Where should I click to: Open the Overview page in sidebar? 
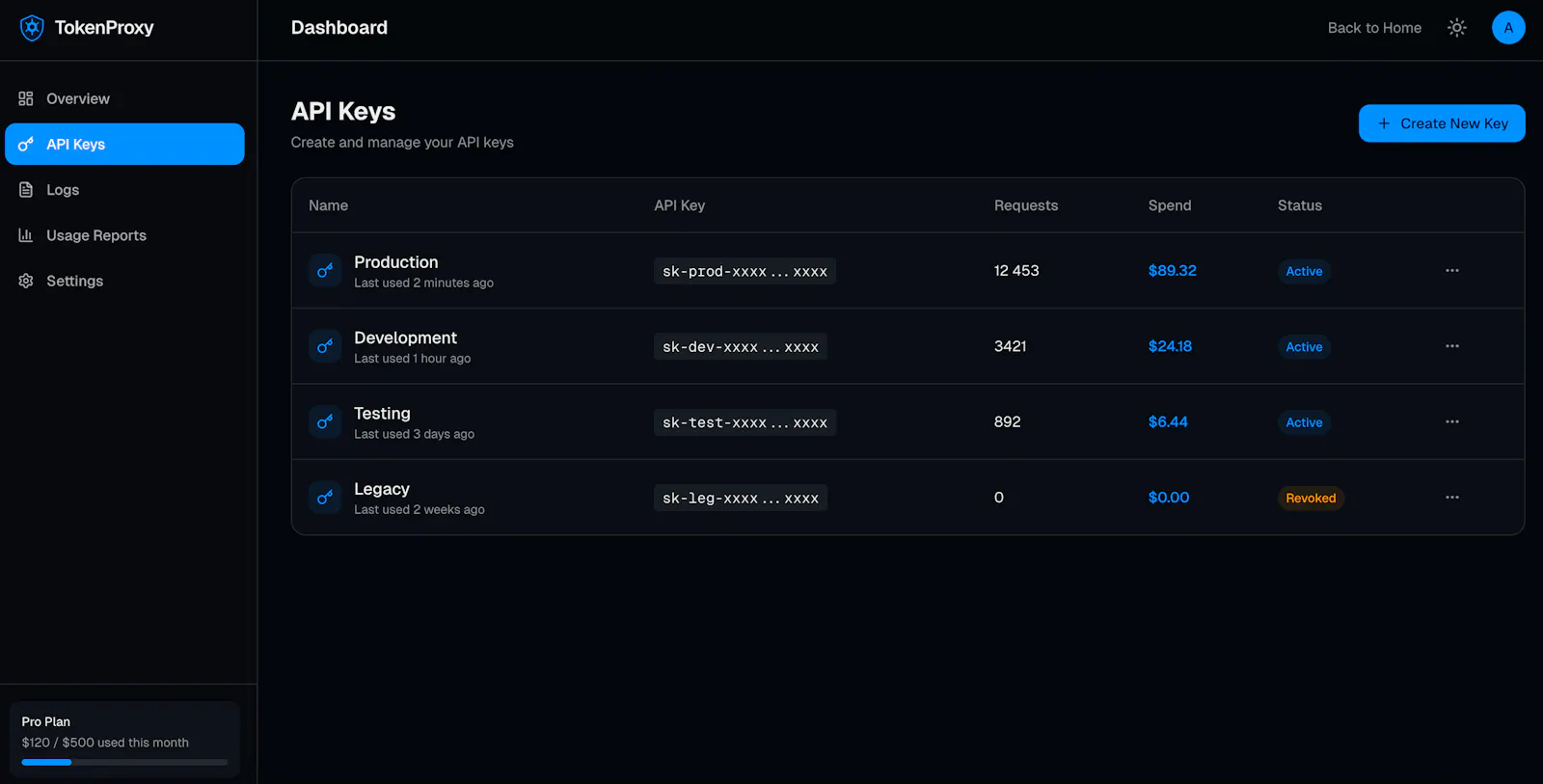(x=124, y=98)
